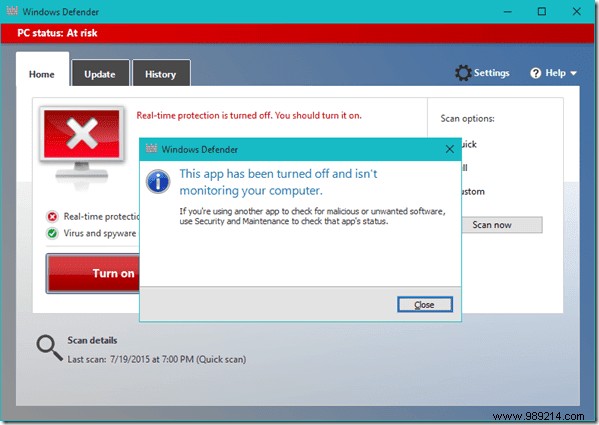
Task: Click 'Real-time protection is turned off' message
Action: click(x=249, y=115)
